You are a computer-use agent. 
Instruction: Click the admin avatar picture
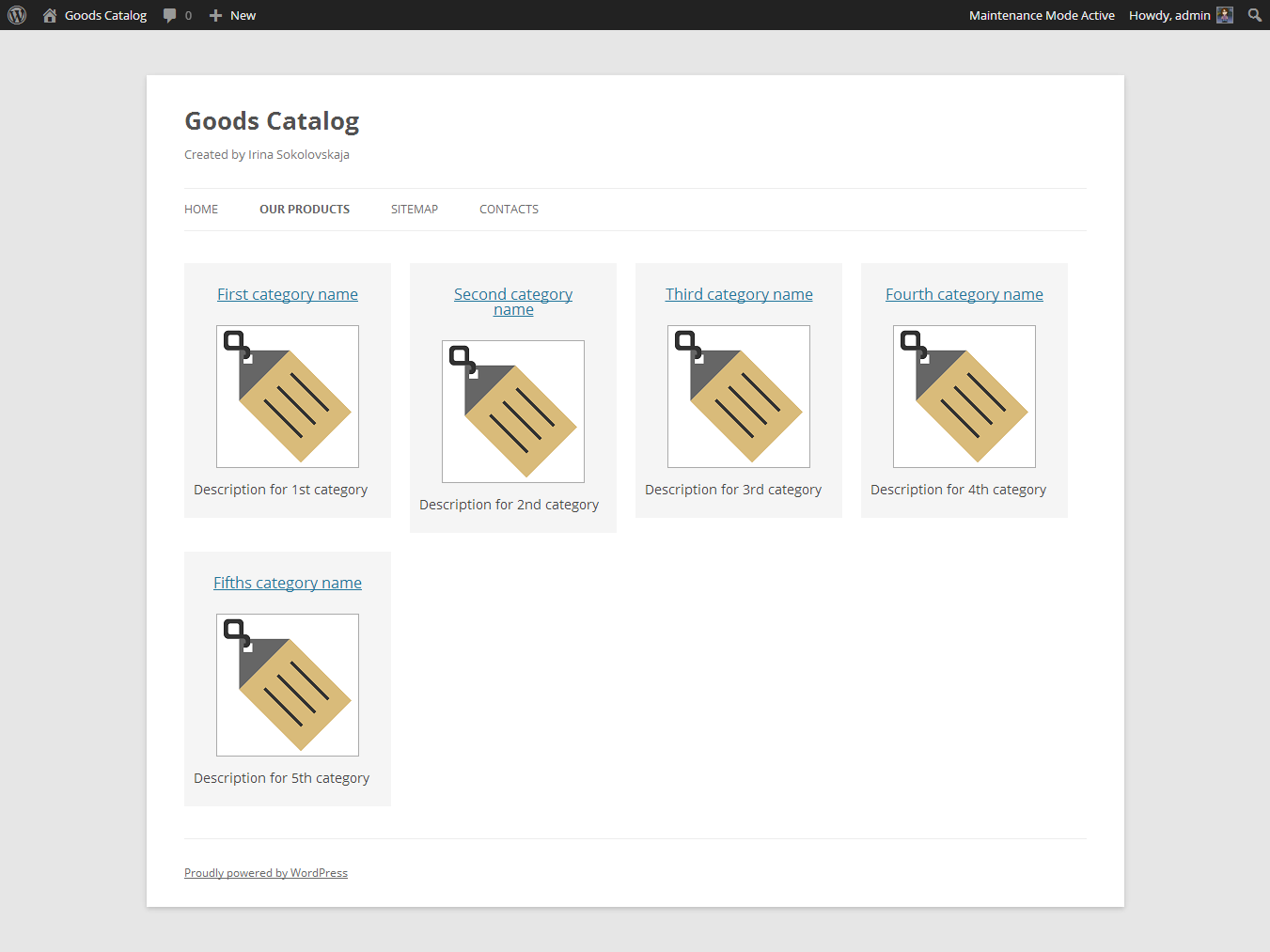[1224, 15]
